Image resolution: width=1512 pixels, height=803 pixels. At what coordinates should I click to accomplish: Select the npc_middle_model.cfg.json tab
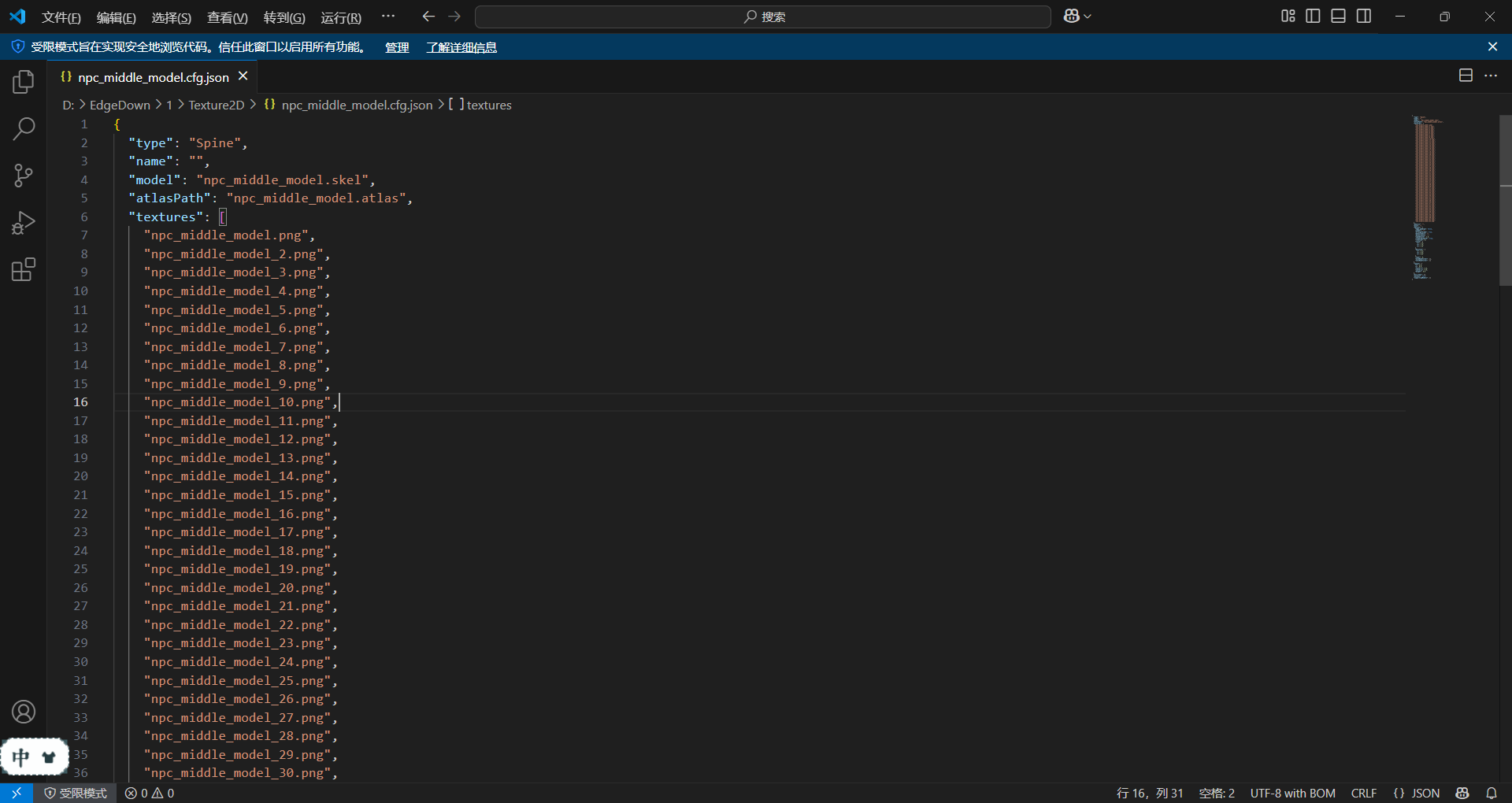coord(154,77)
